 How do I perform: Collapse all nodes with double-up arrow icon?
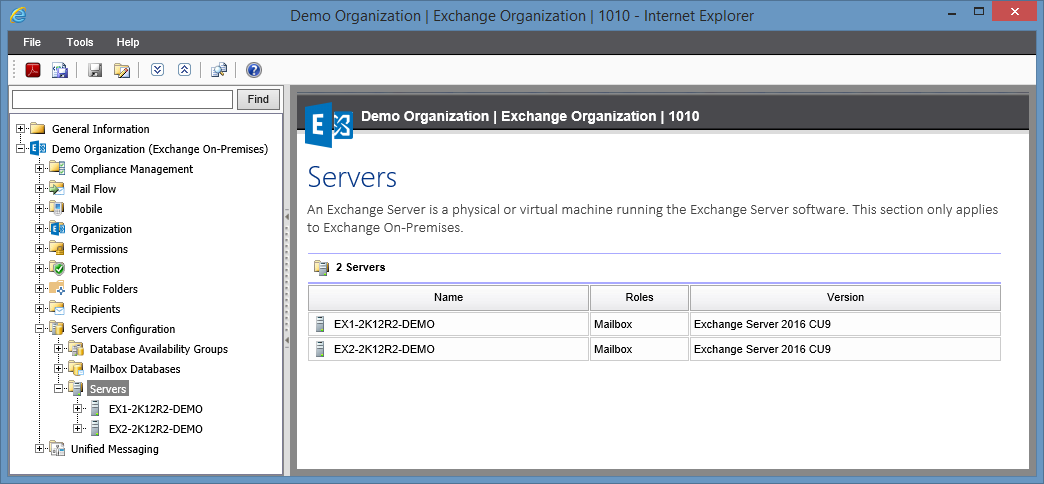(184, 70)
